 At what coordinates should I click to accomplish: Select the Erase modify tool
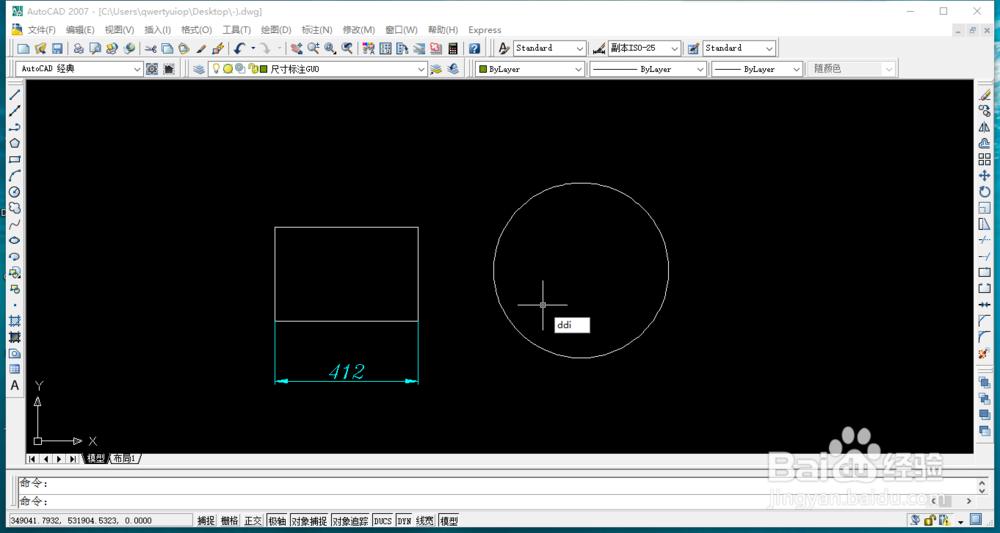[x=985, y=94]
